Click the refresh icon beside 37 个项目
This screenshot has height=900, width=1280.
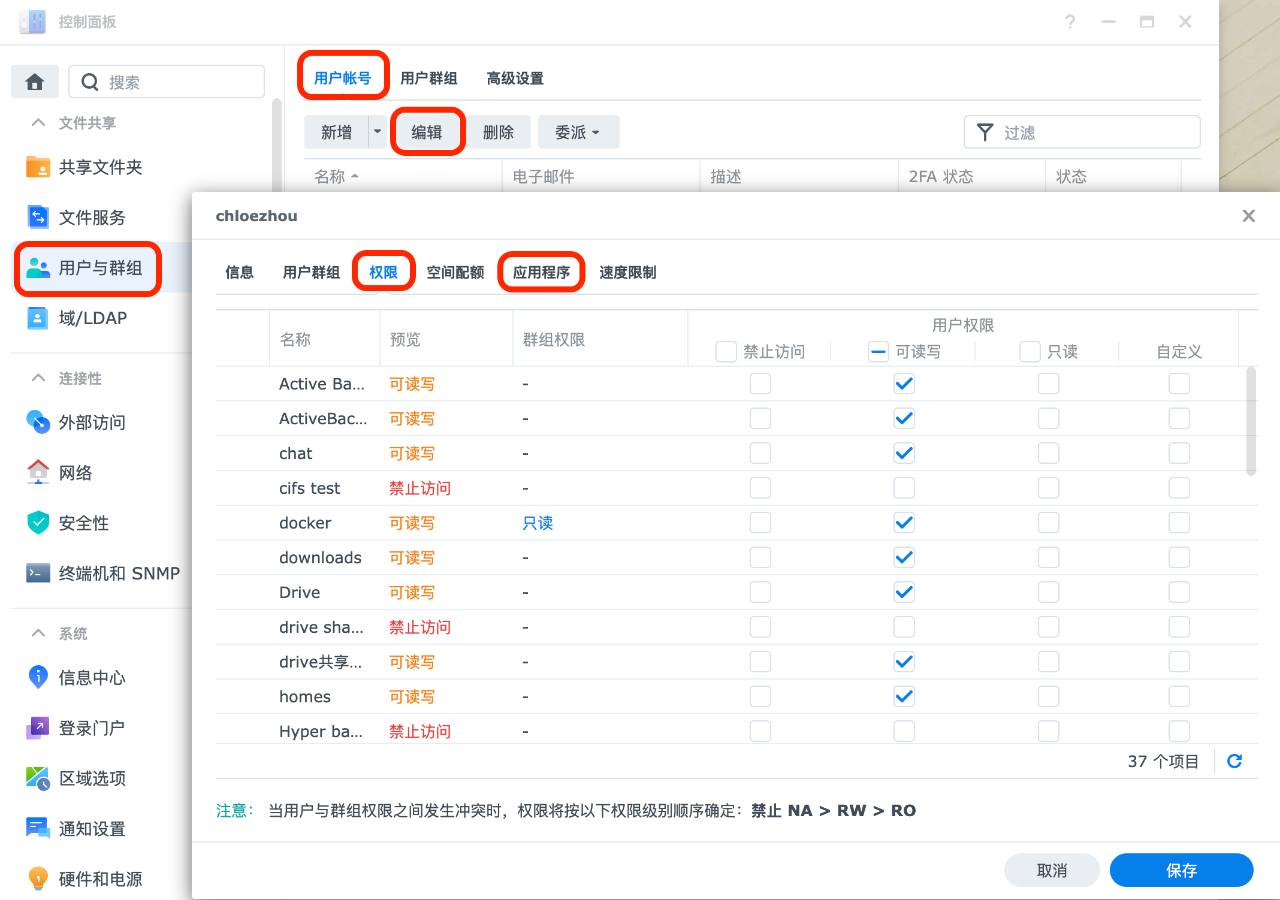click(x=1235, y=761)
